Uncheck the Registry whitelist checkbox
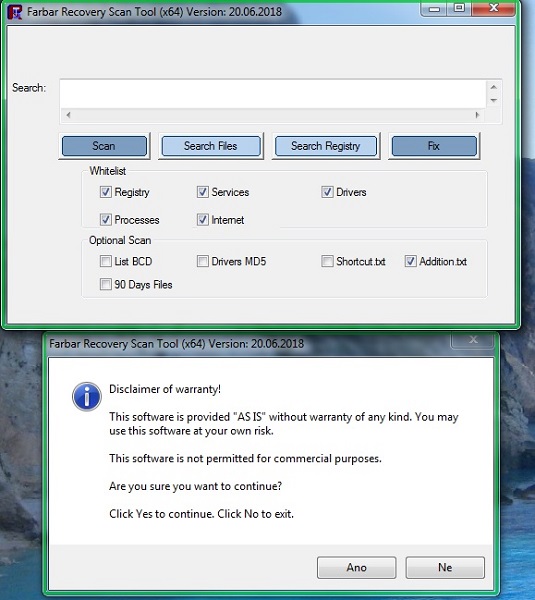 click(106, 192)
